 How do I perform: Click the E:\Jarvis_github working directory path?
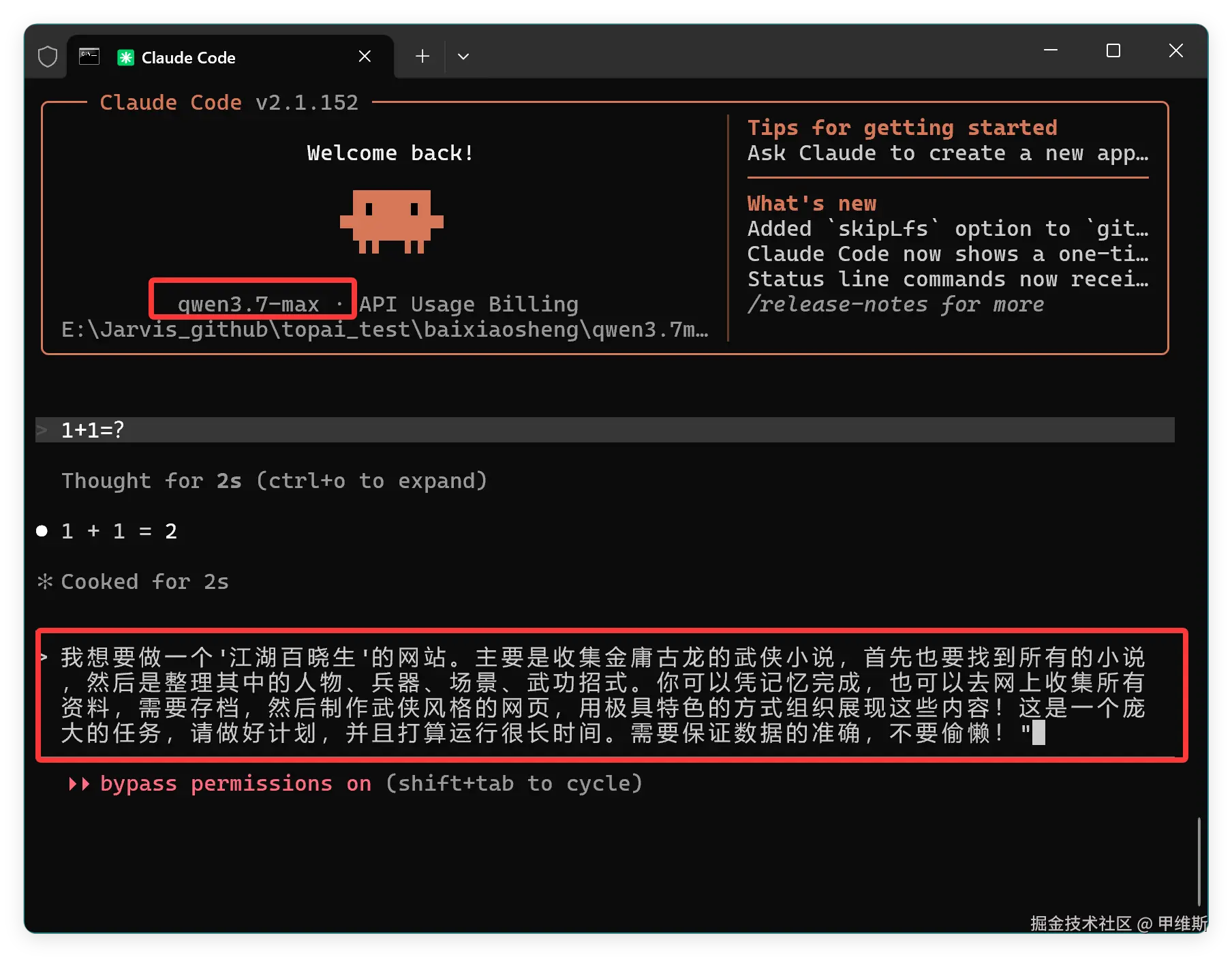coord(385,330)
